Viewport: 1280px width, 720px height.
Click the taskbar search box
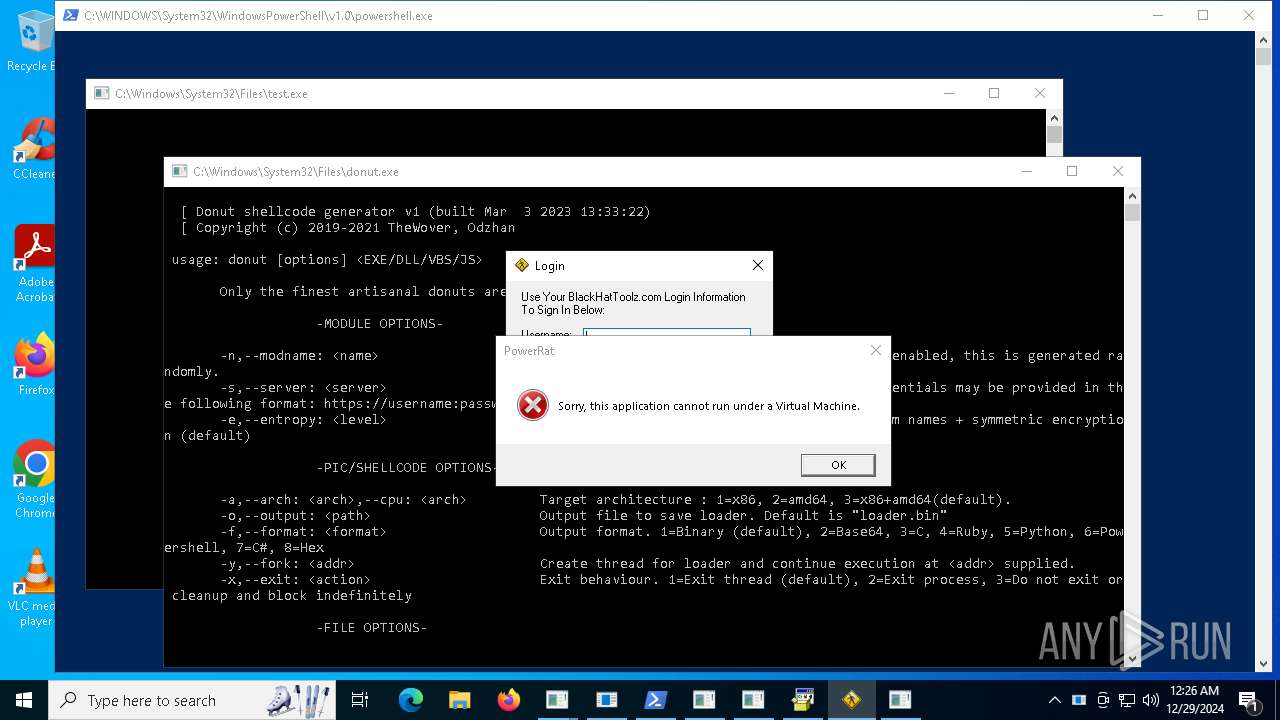tap(192, 700)
